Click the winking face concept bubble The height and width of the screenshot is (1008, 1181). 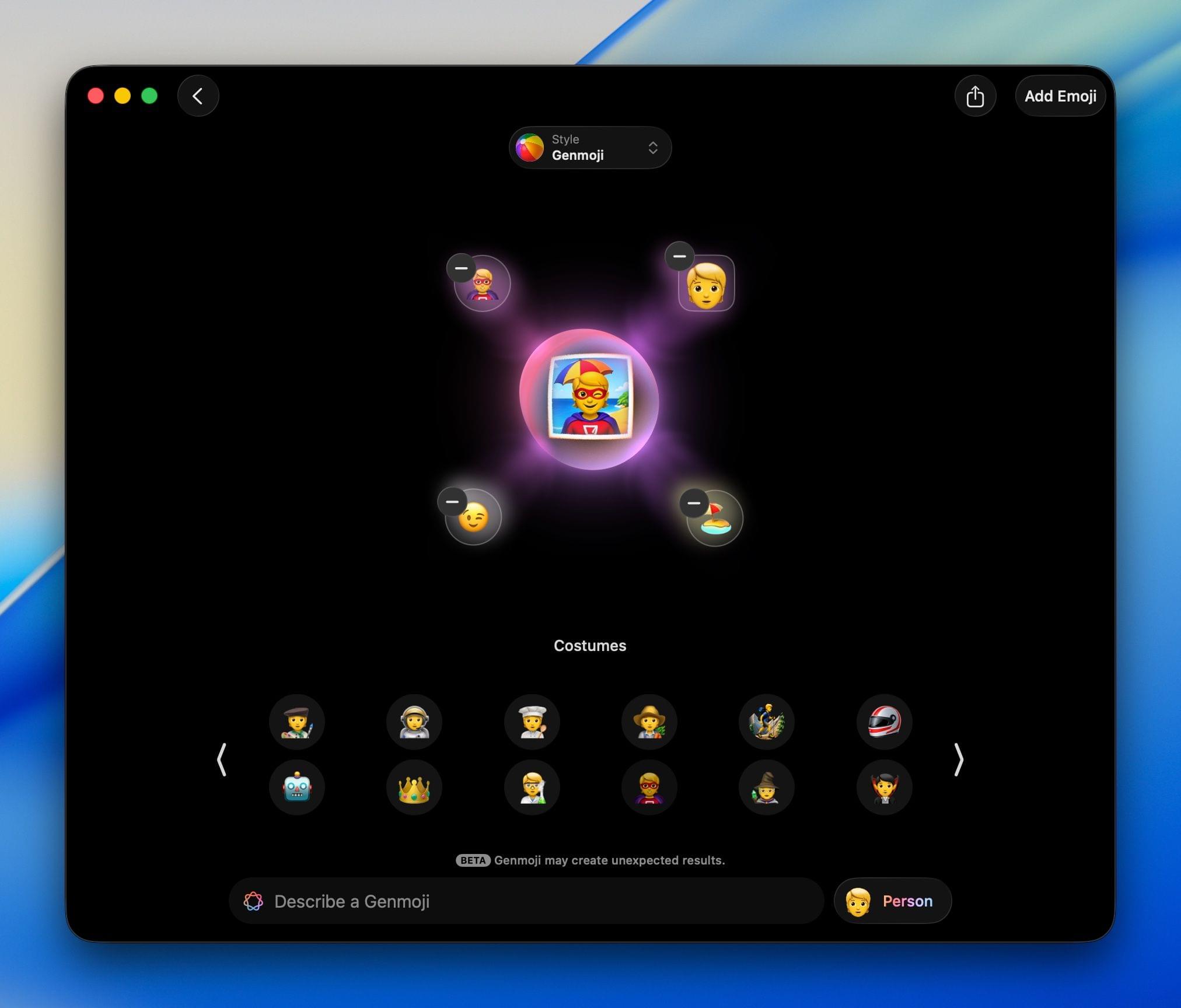pos(474,518)
